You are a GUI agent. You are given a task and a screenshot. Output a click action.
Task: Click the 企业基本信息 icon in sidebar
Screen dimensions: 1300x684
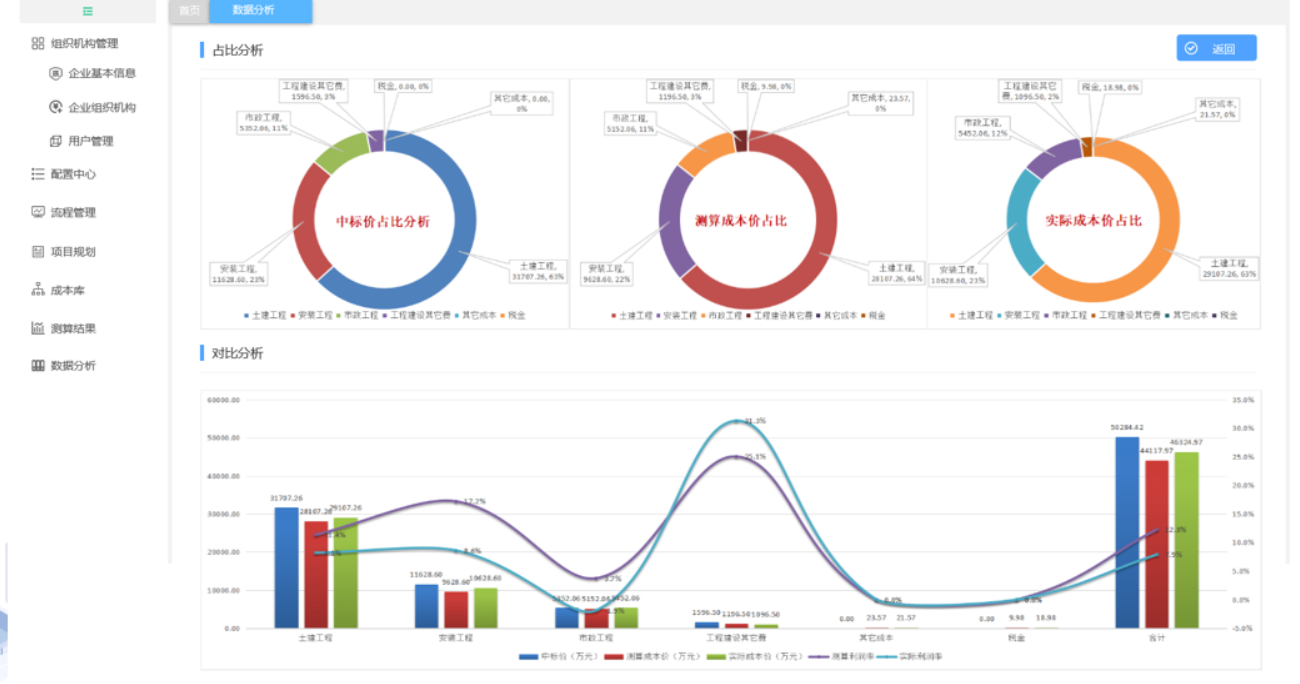pyautogui.click(x=56, y=73)
